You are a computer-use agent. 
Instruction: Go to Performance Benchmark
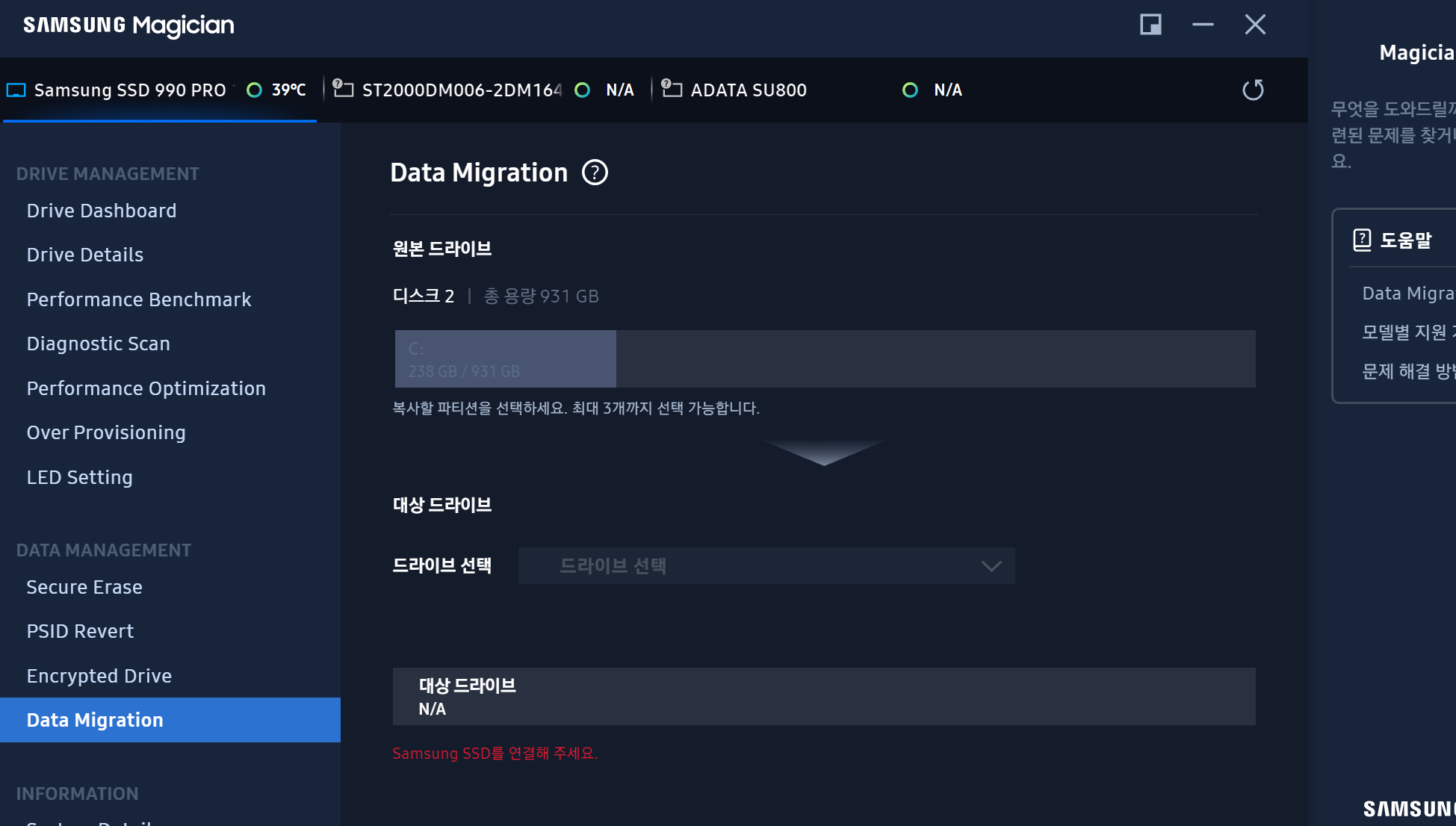[139, 299]
